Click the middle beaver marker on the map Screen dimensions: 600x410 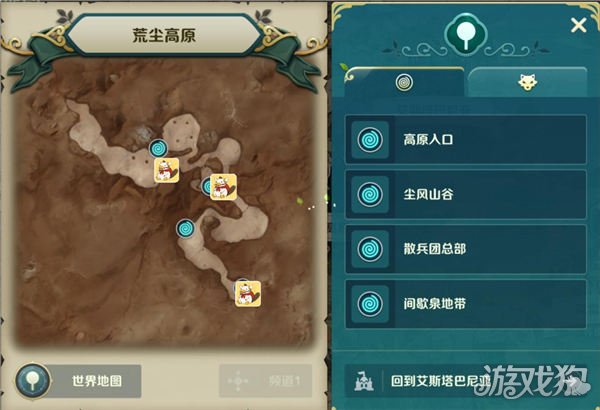click(x=223, y=187)
